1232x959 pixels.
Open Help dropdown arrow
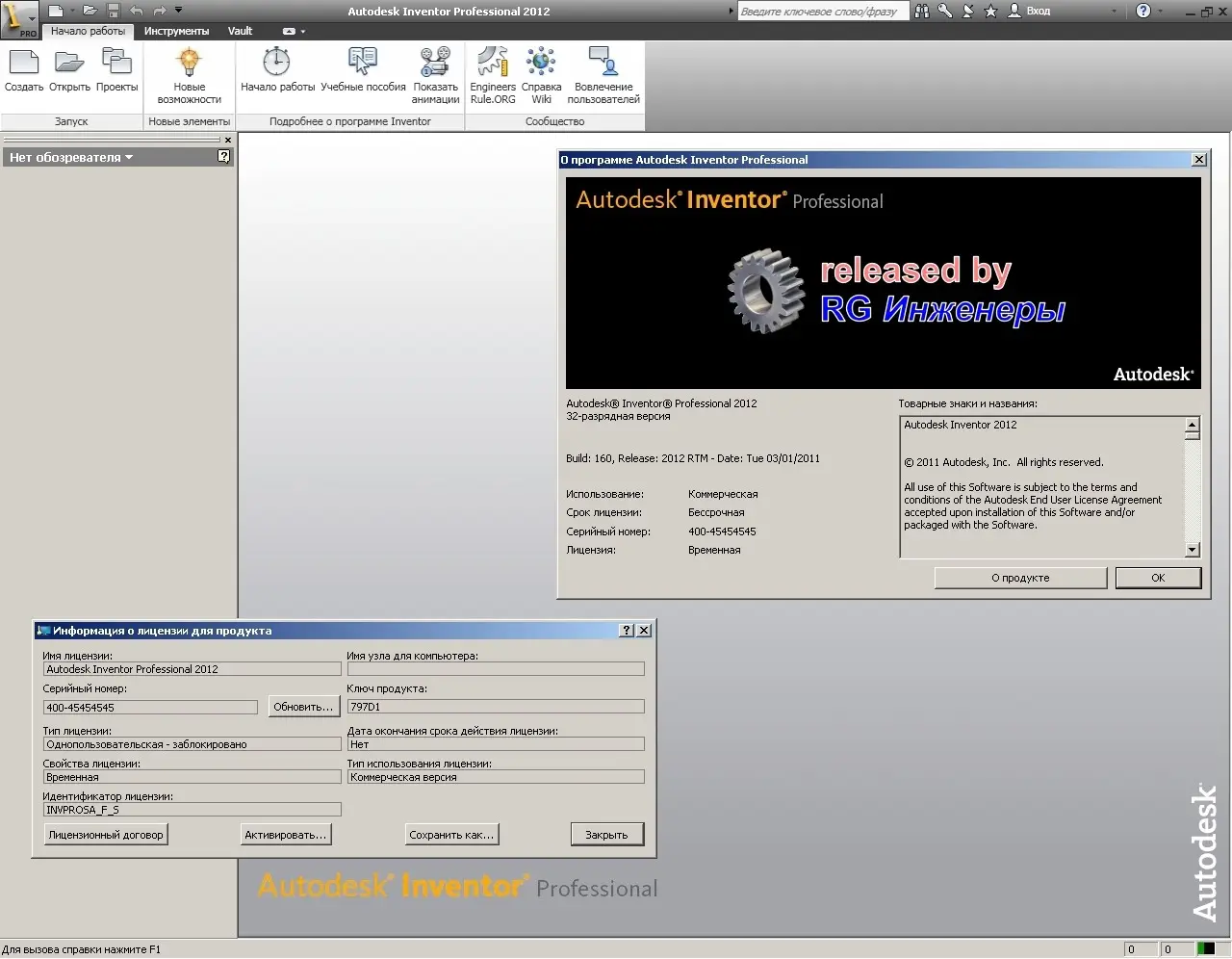1160,12
